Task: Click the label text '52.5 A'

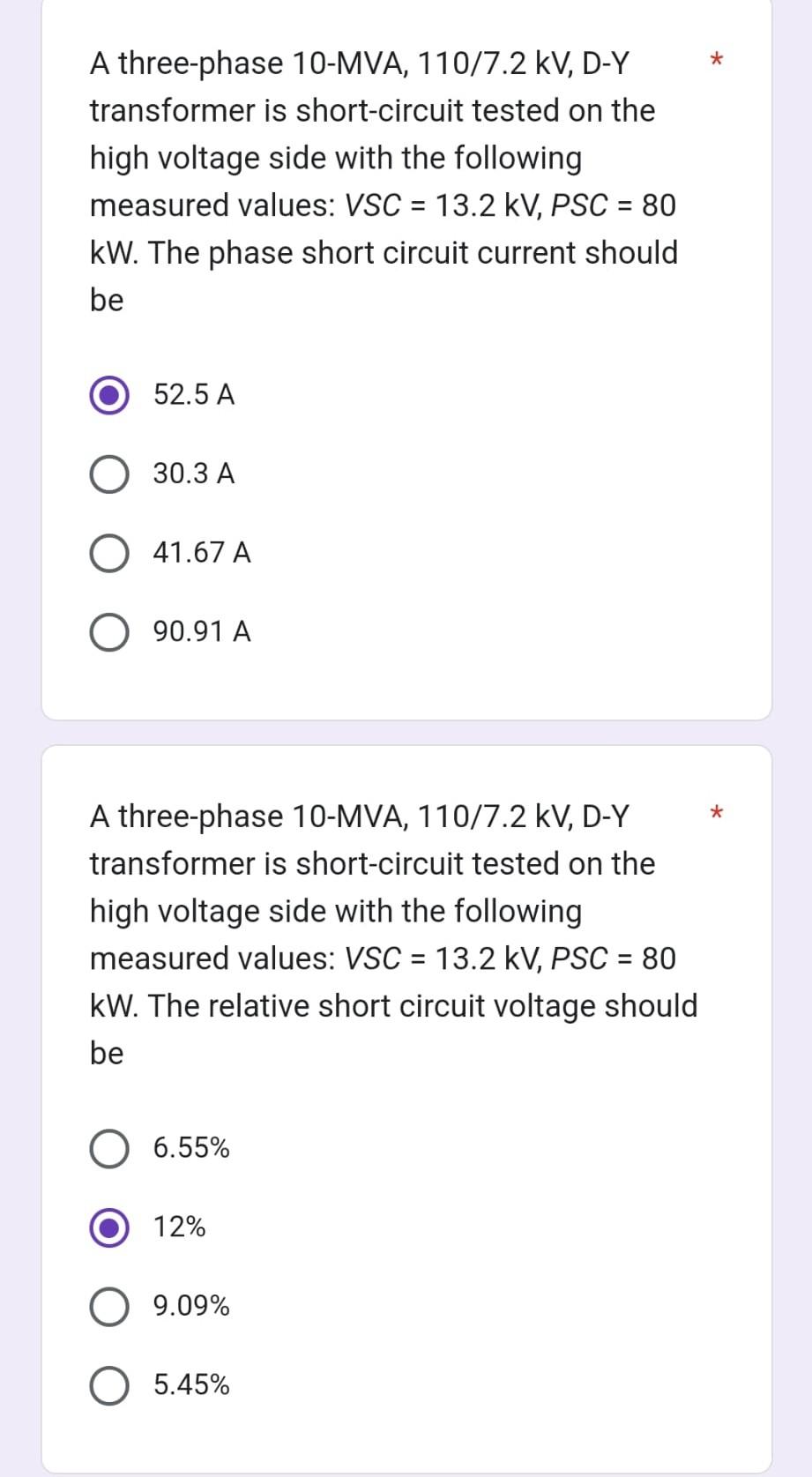Action: pyautogui.click(x=195, y=395)
